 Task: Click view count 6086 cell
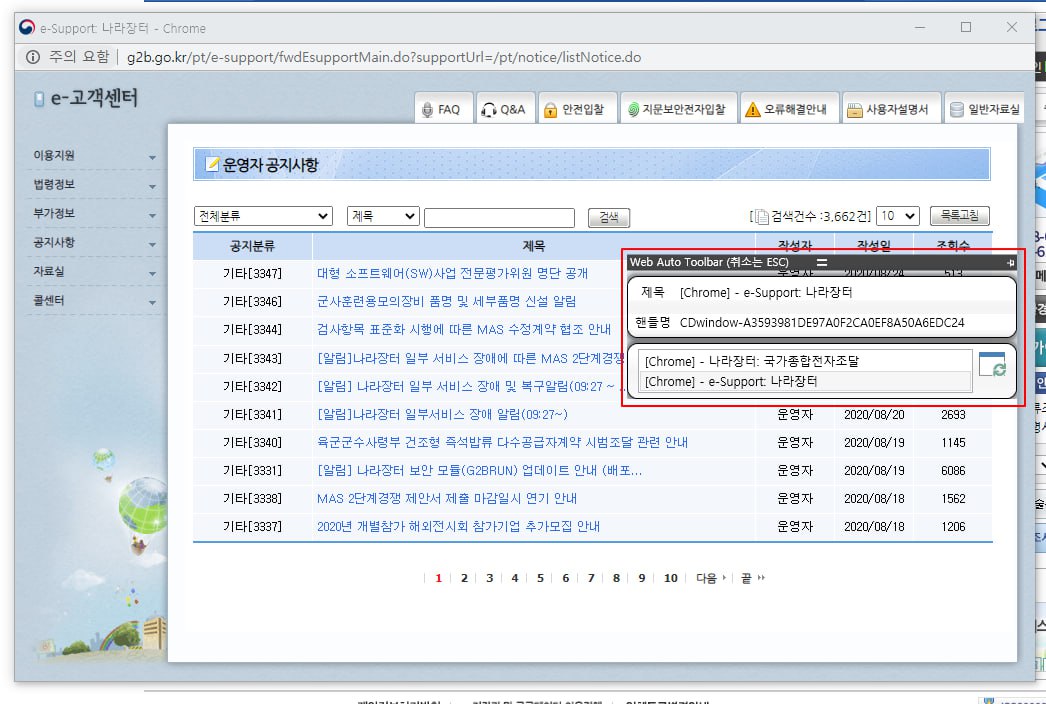click(953, 471)
